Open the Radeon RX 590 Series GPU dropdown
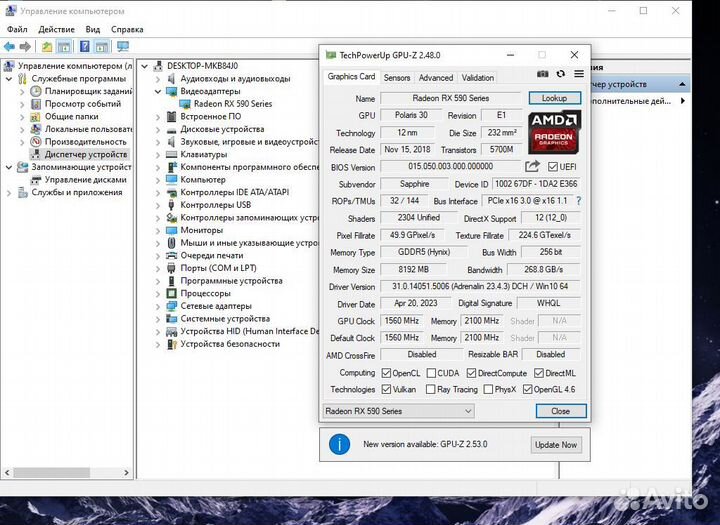720x525 pixels. [399, 411]
